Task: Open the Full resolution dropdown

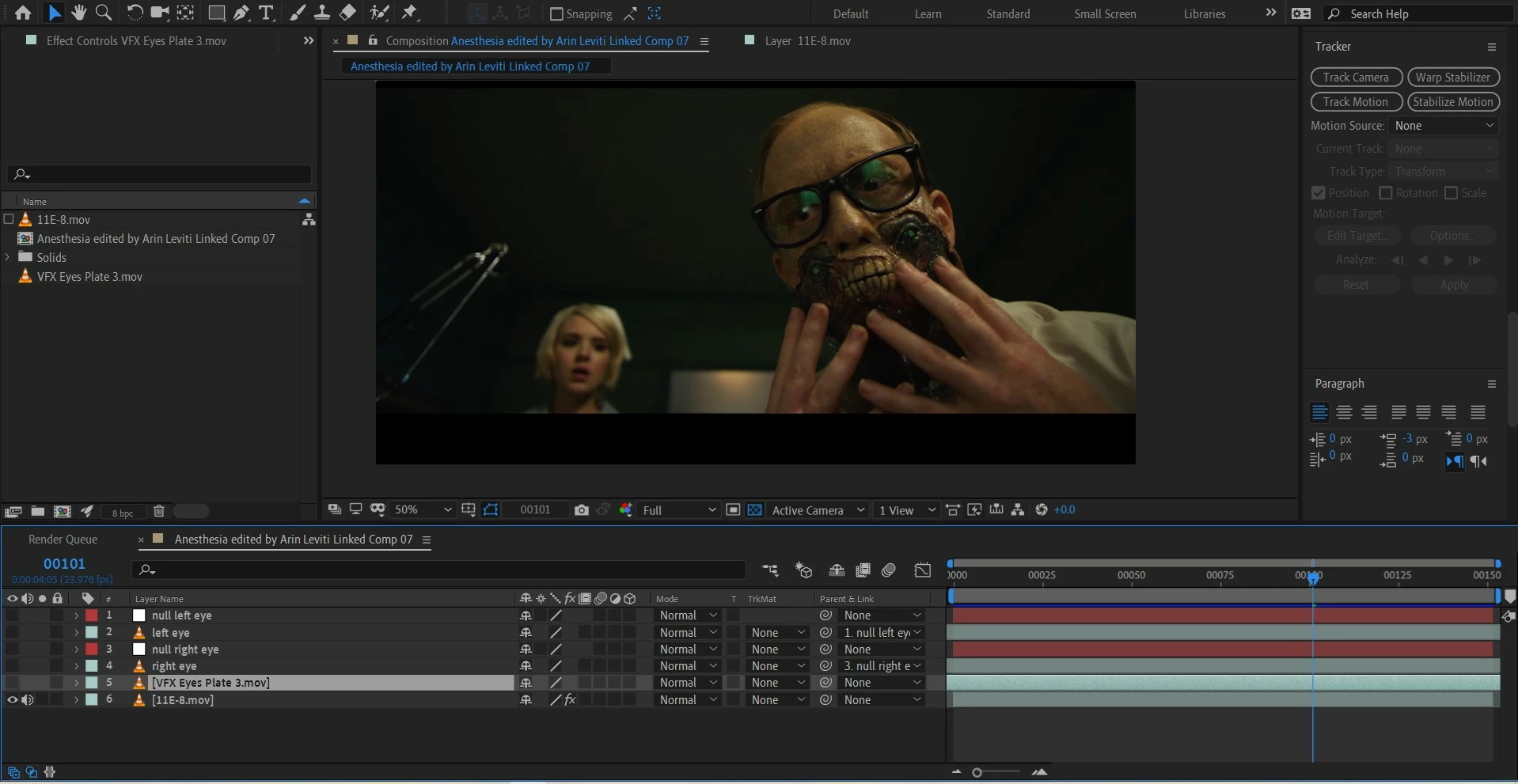Action: (x=679, y=510)
